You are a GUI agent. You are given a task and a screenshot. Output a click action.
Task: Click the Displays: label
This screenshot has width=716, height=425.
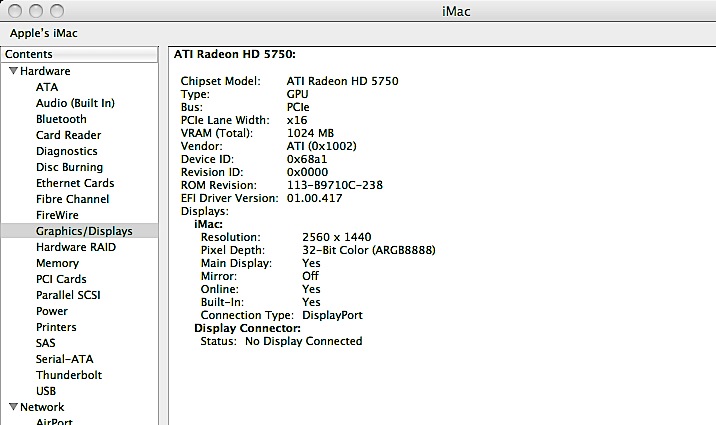(x=205, y=211)
